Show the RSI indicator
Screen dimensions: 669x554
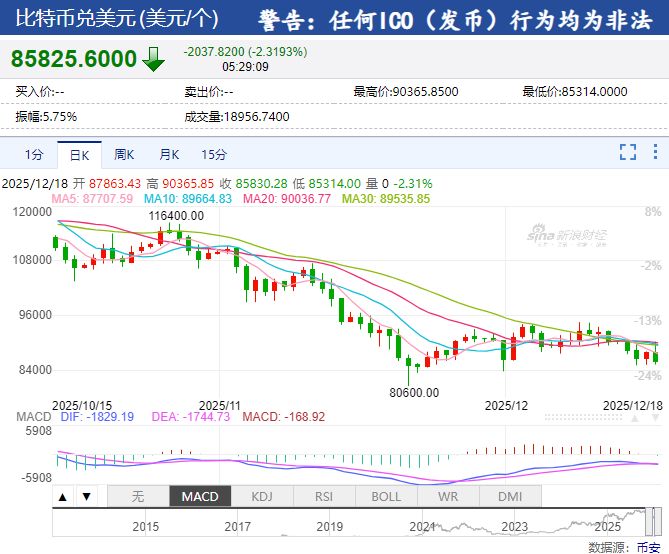(324, 496)
